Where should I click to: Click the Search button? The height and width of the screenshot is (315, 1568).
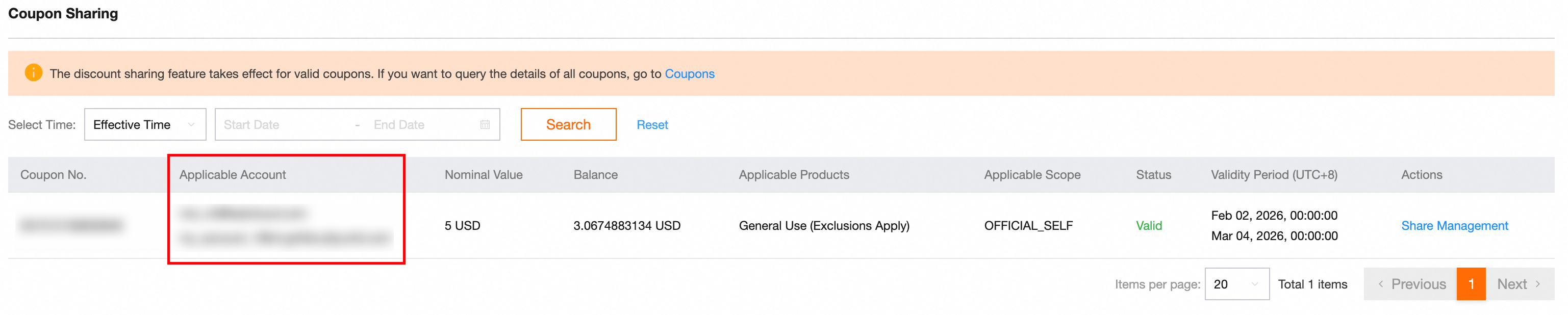(569, 125)
